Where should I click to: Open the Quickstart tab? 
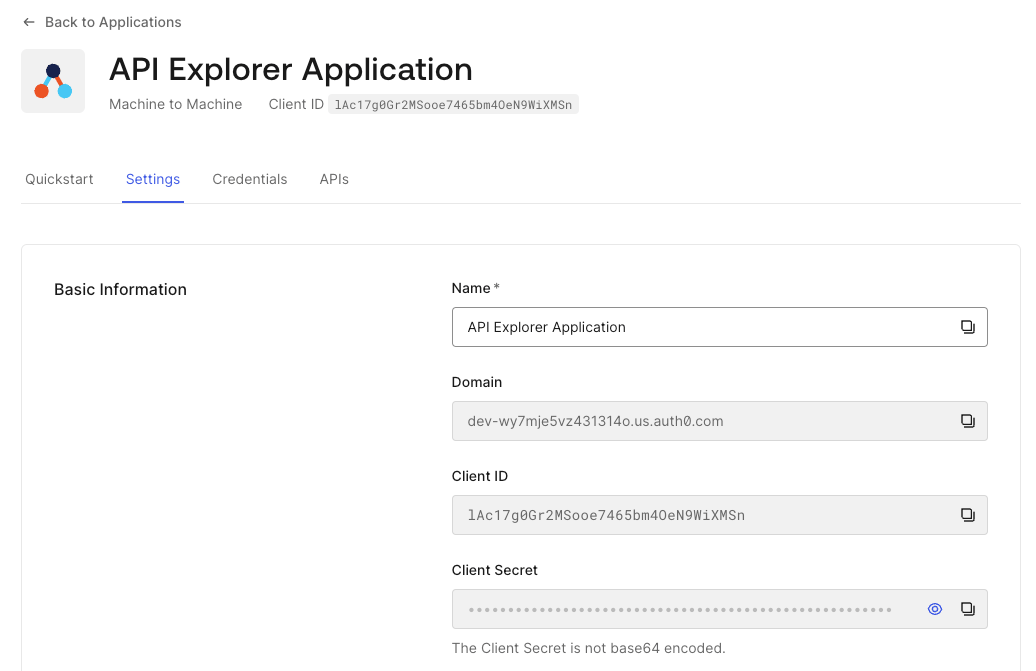click(59, 179)
